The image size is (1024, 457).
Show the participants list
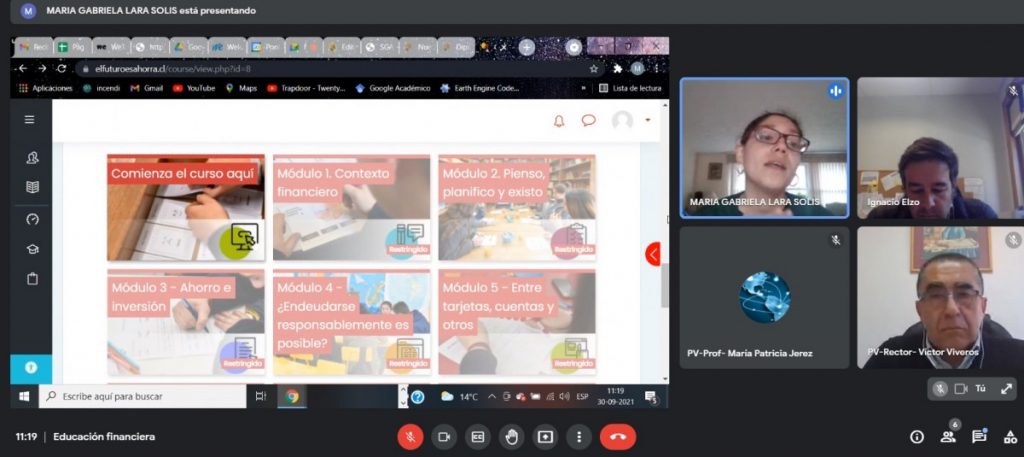click(948, 437)
